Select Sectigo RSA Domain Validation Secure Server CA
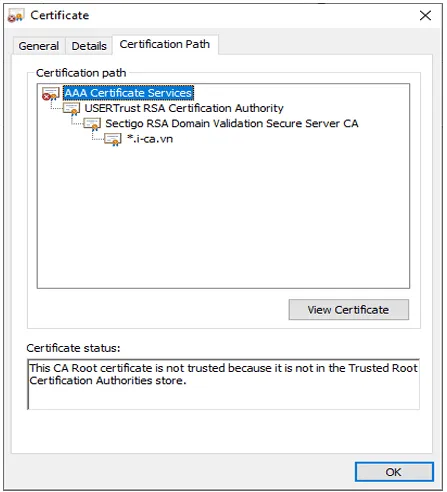The image size is (447, 492). pyautogui.click(x=232, y=124)
